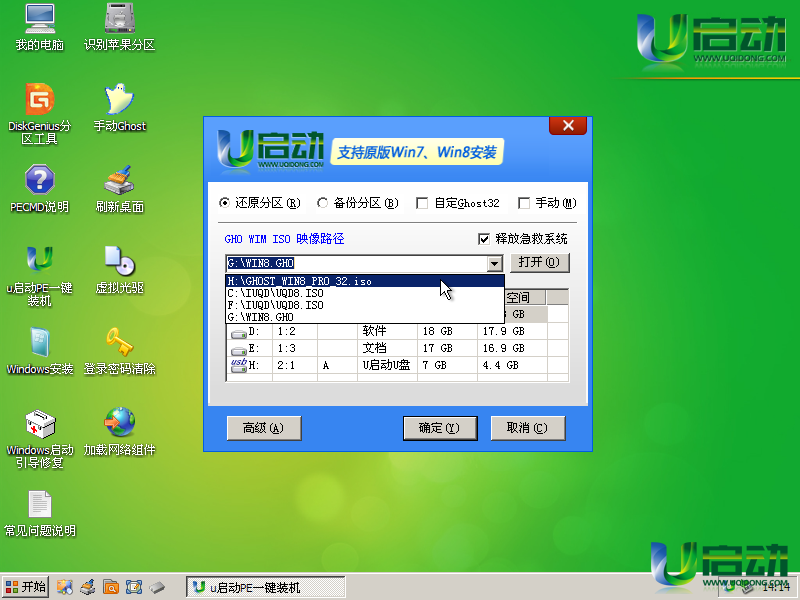This screenshot has height=600, width=800.
Task: Choose C:\IUQD\UQD8.ISO image path
Action: [x=300, y=293]
